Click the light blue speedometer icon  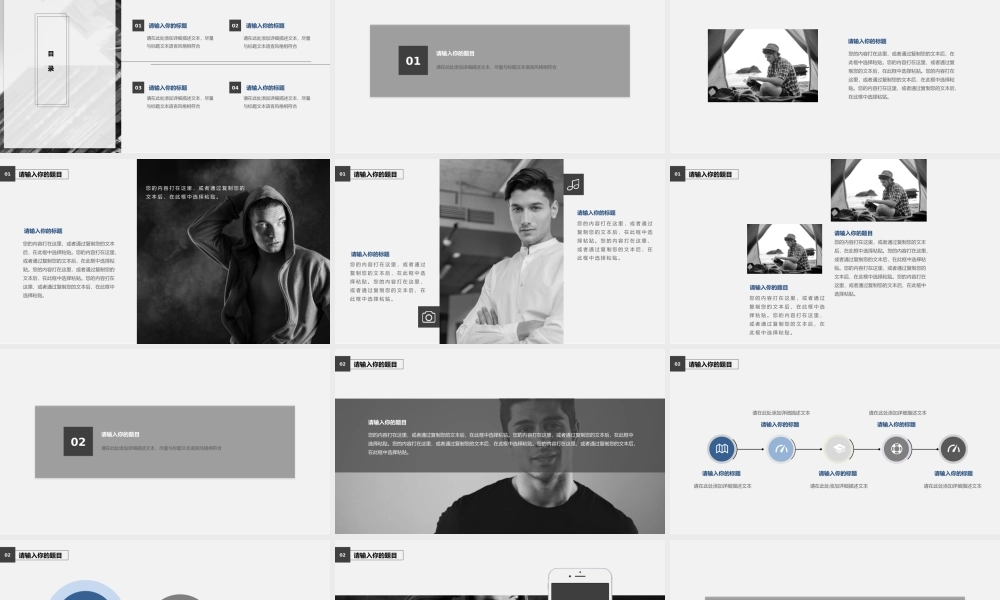pos(781,449)
